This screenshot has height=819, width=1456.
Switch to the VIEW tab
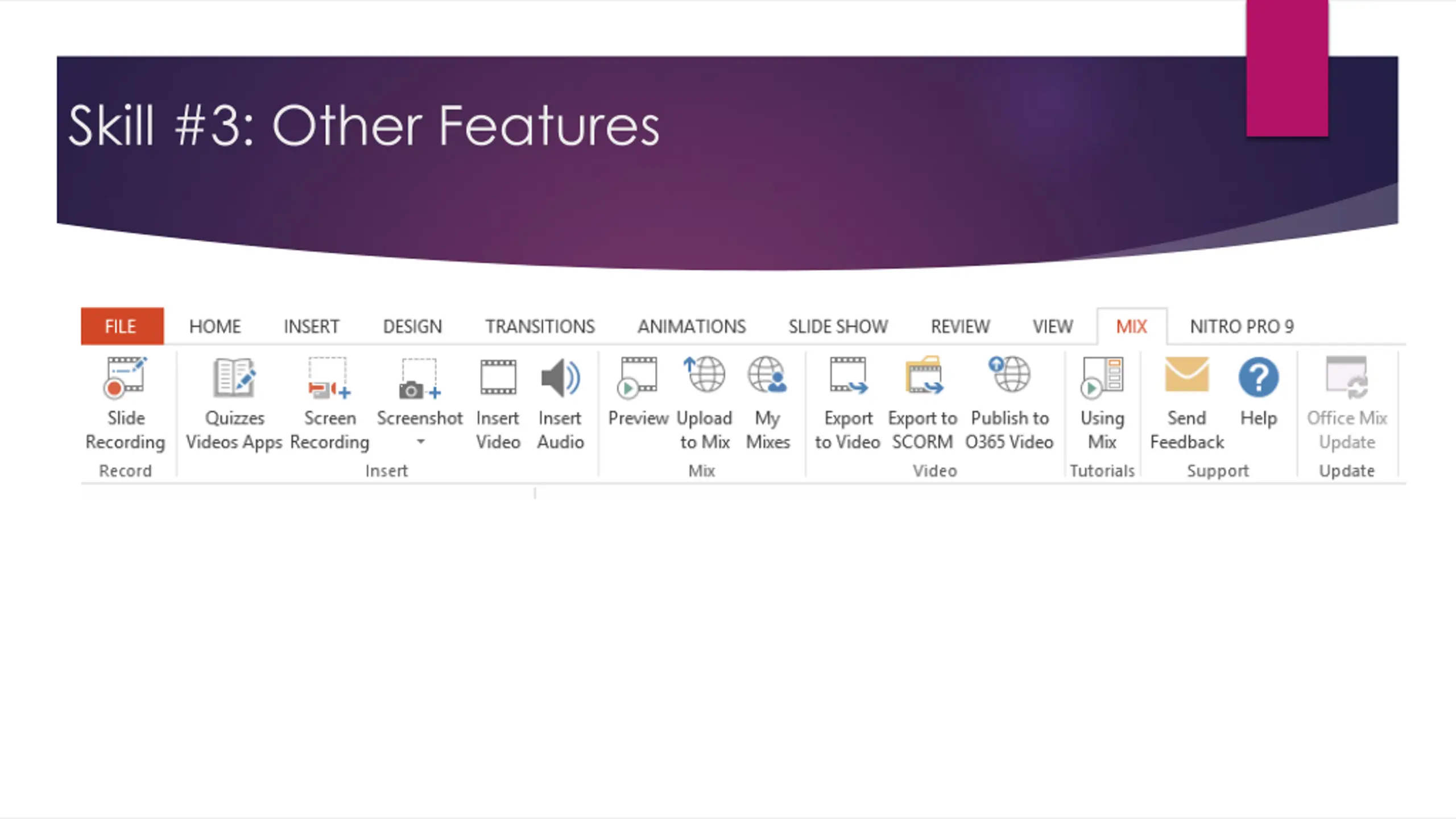pyautogui.click(x=1053, y=326)
